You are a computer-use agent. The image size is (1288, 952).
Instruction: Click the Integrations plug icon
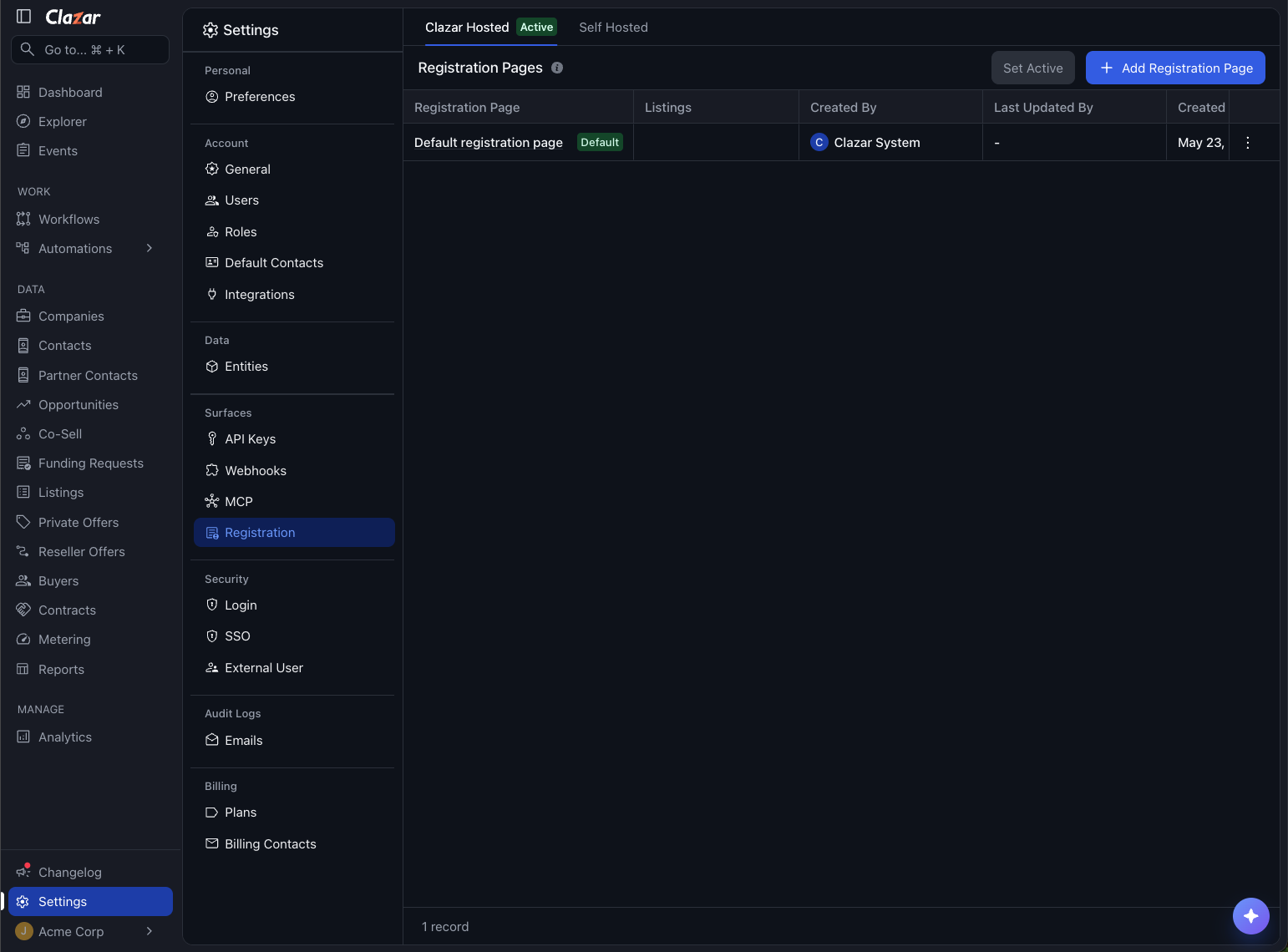(x=212, y=294)
